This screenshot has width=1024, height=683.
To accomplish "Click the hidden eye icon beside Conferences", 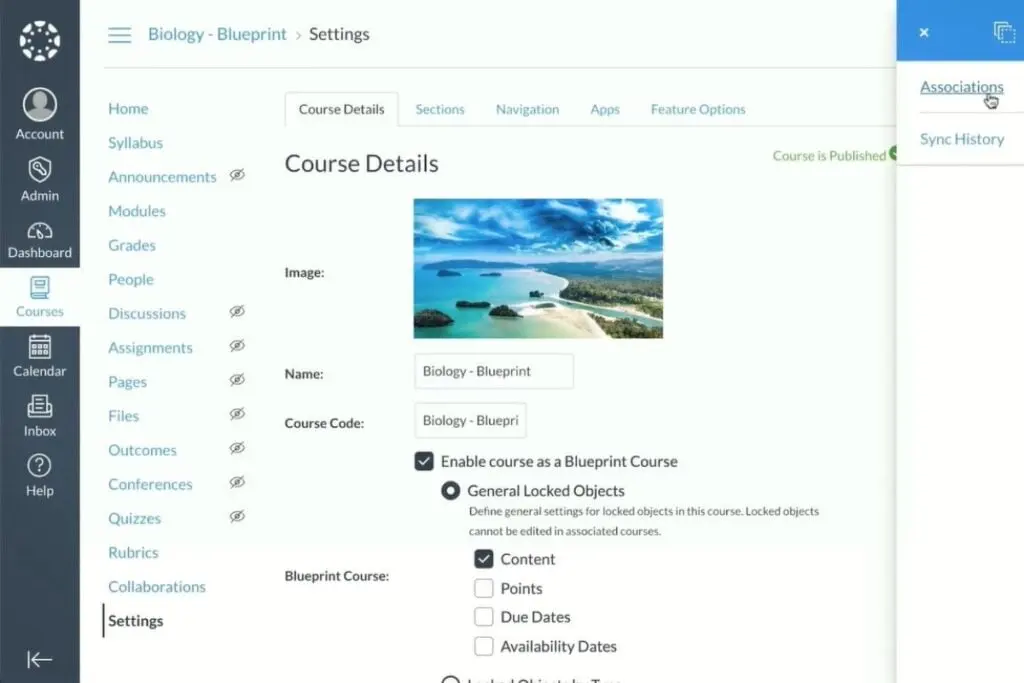I will pos(237,482).
